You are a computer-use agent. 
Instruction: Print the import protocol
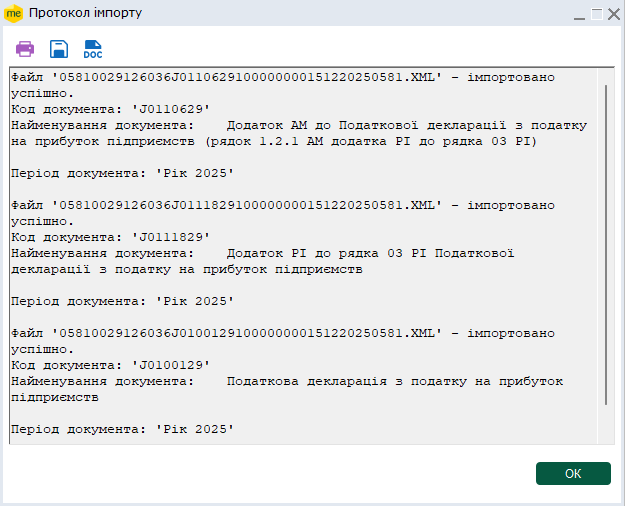[25, 49]
